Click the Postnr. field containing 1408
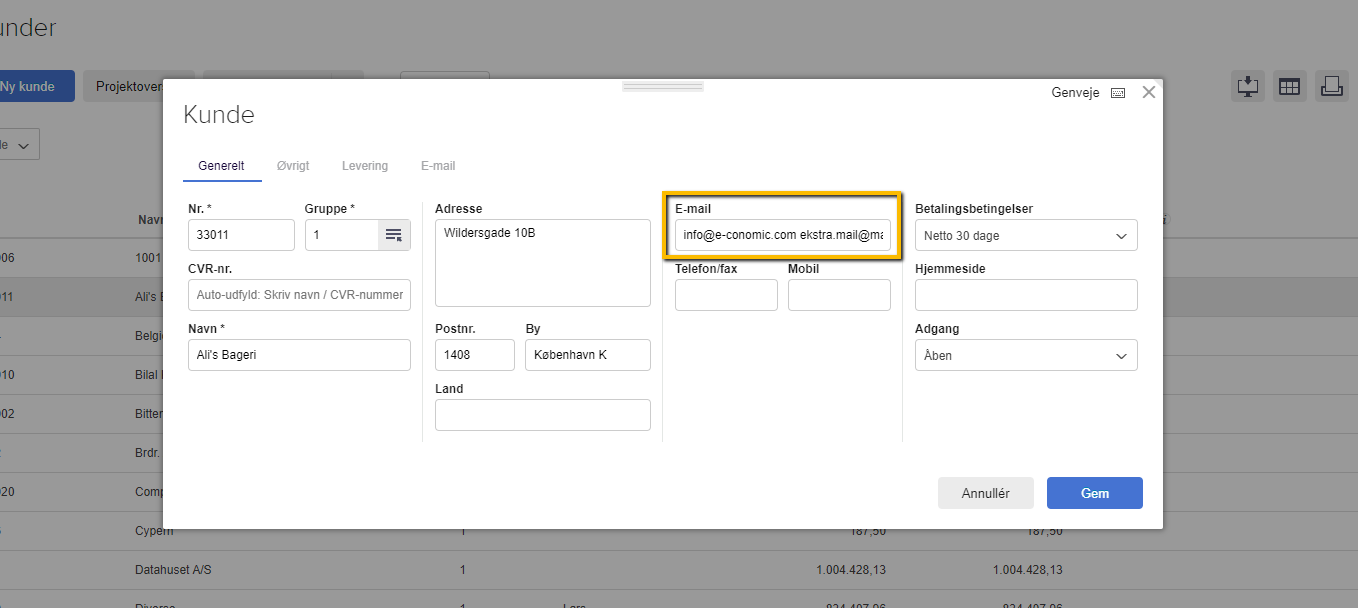Screen dimensions: 1358x608 pyautogui.click(x=474, y=355)
